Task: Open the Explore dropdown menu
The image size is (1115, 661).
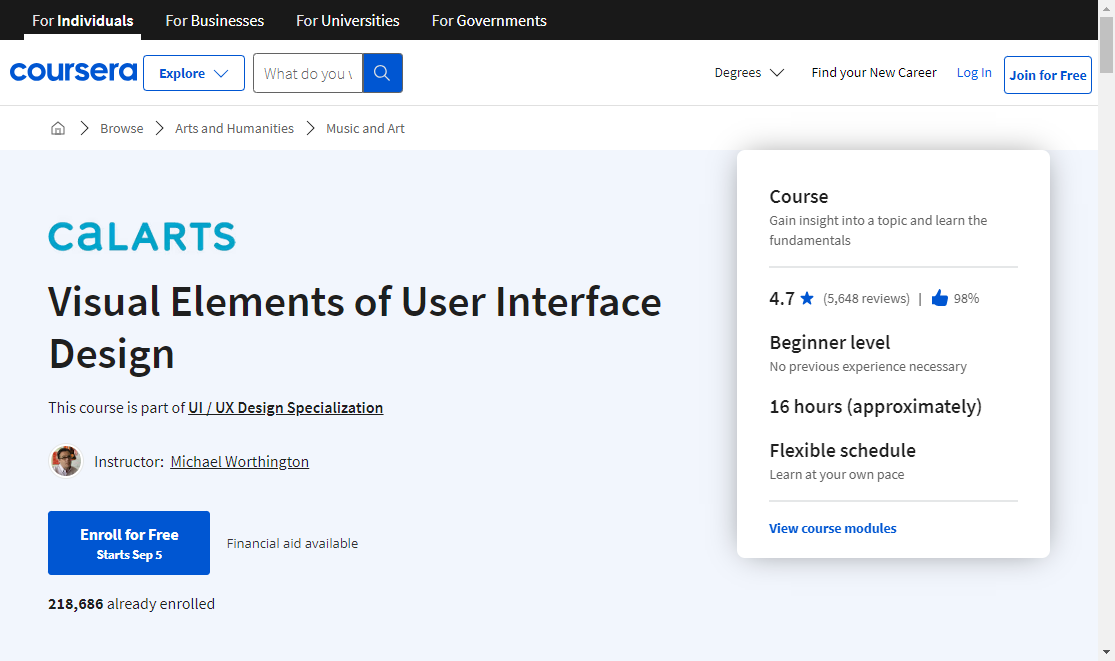Action: tap(194, 73)
